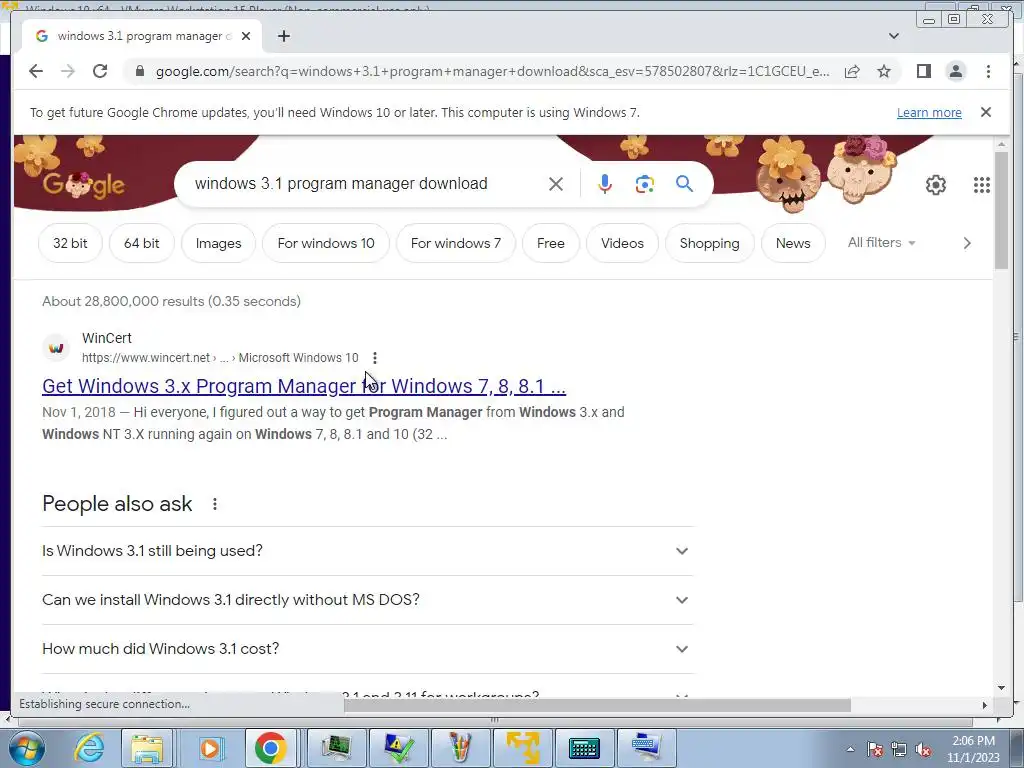
Task: Switch to the Videos filter
Action: (622, 243)
